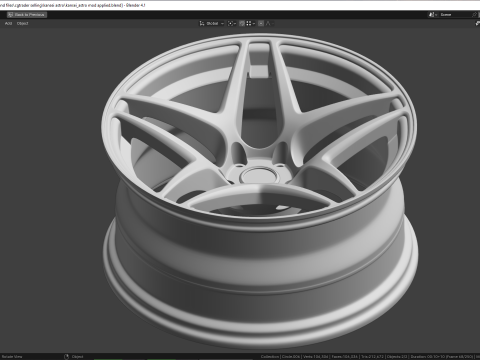Click the mouse icon in status bar

pyautogui.click(x=66, y=357)
